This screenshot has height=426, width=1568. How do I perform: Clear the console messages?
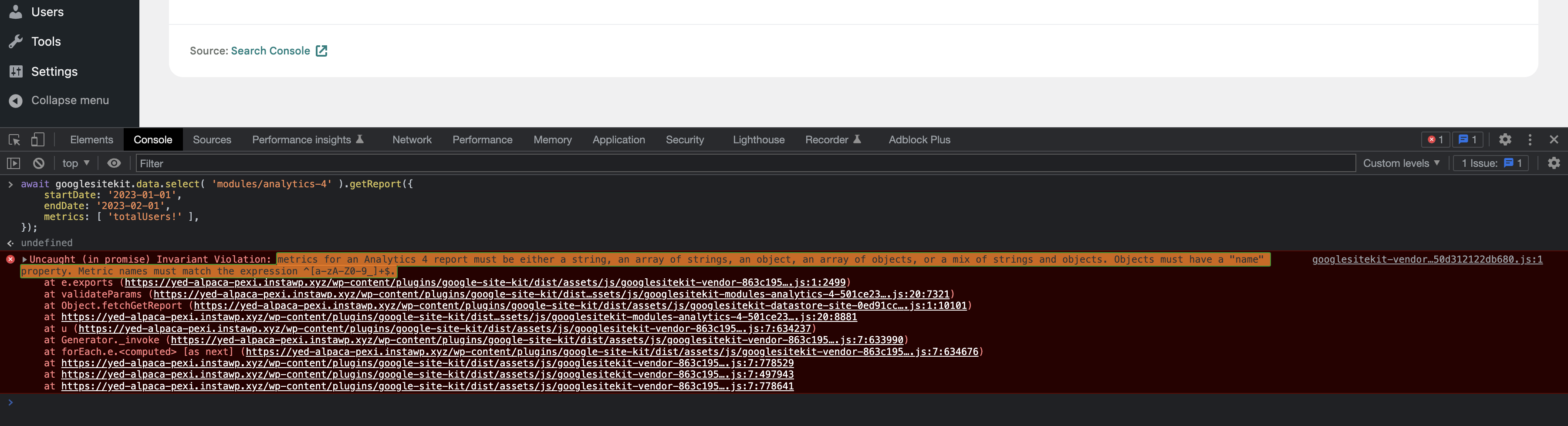pos(39,163)
